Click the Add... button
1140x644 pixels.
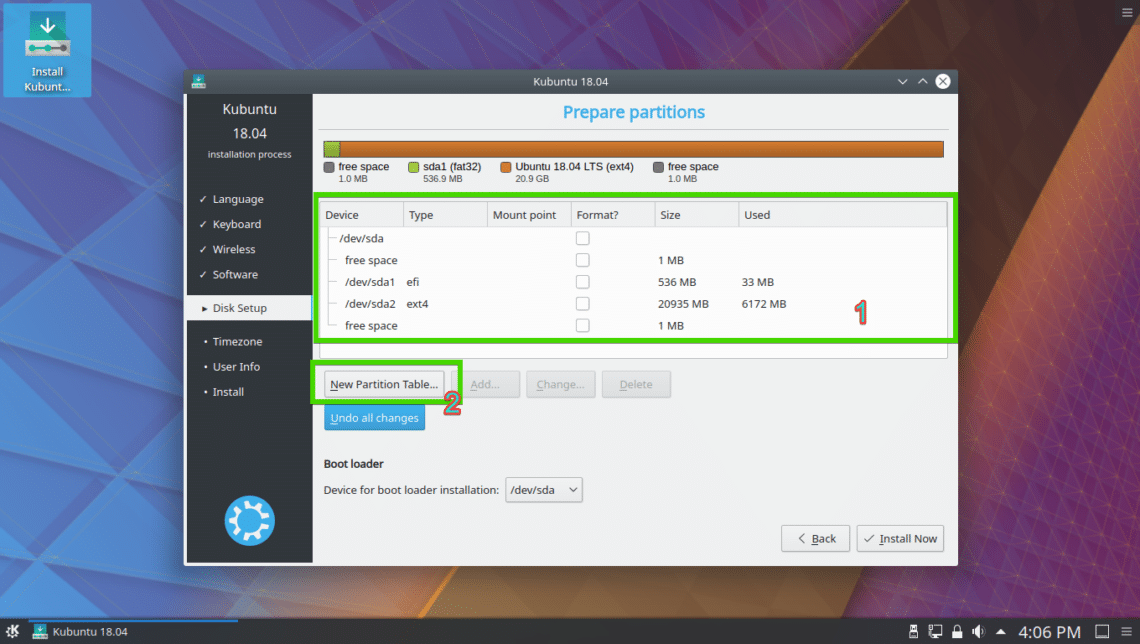(x=485, y=385)
